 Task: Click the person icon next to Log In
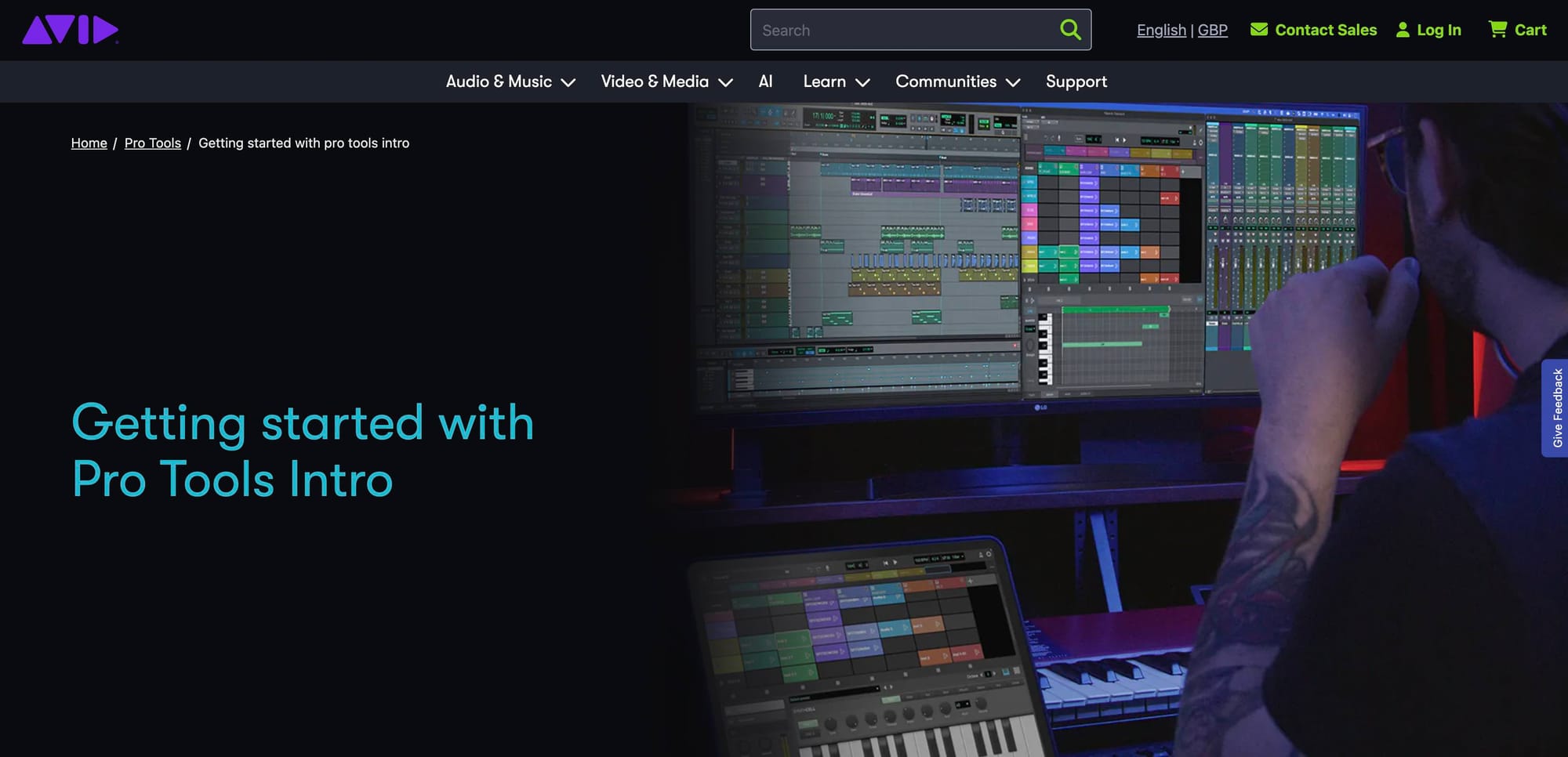(1402, 30)
